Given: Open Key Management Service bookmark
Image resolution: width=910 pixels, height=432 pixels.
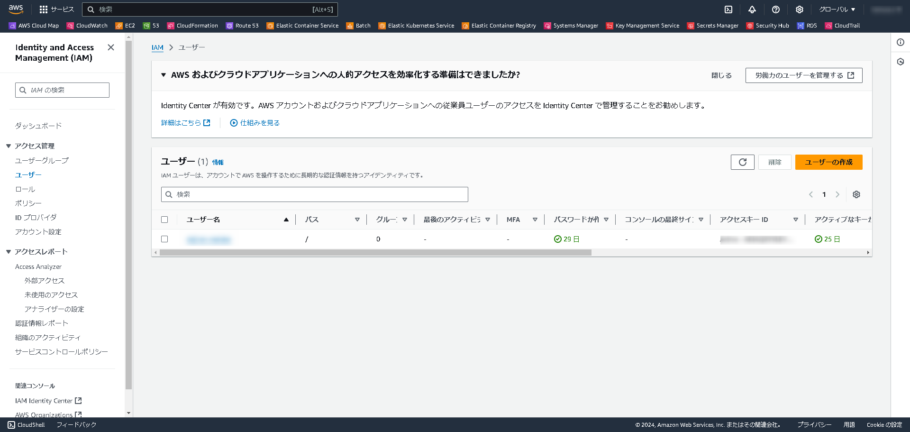Looking at the screenshot, I should 643,26.
